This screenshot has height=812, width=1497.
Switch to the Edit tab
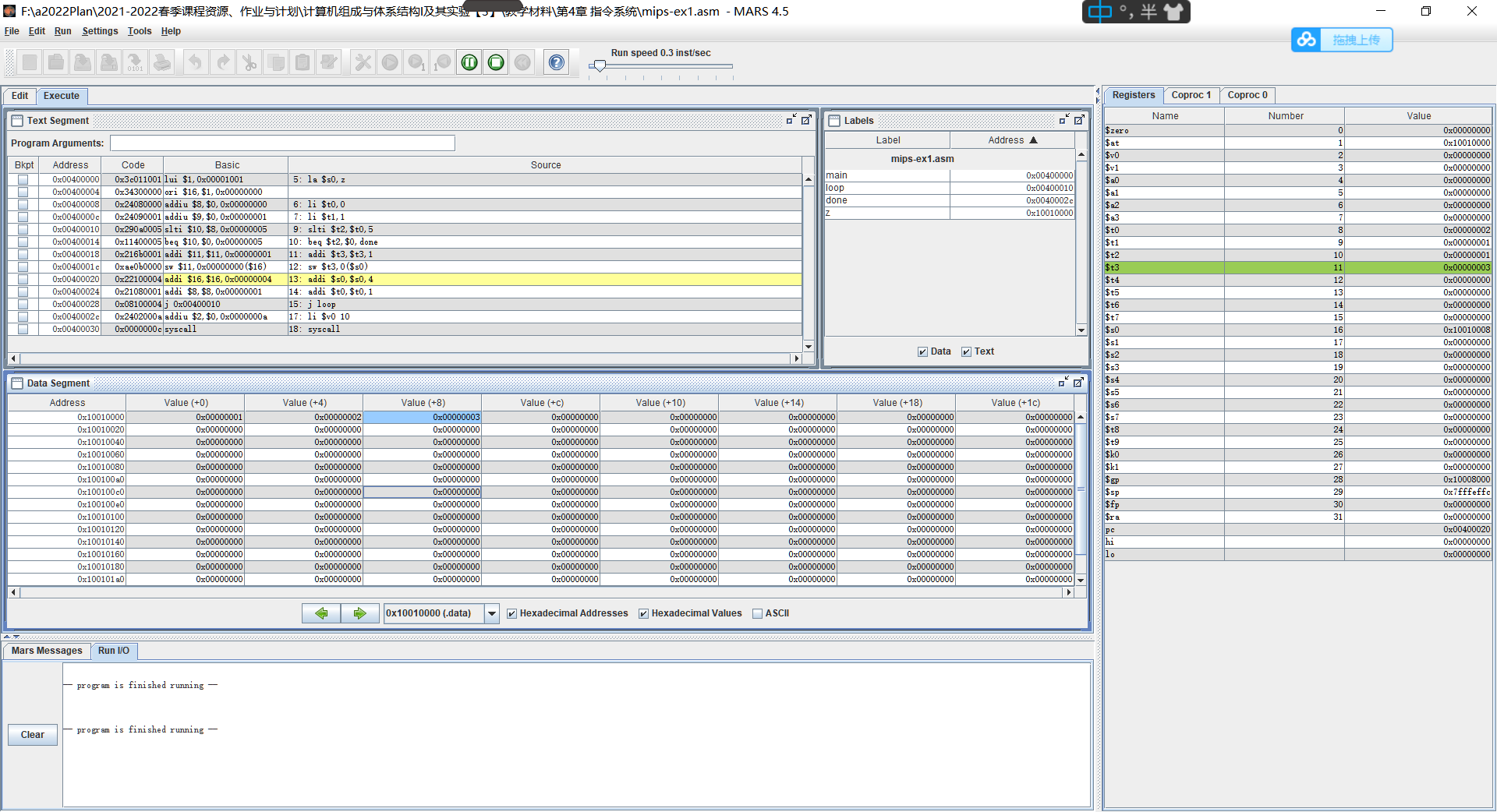point(19,96)
